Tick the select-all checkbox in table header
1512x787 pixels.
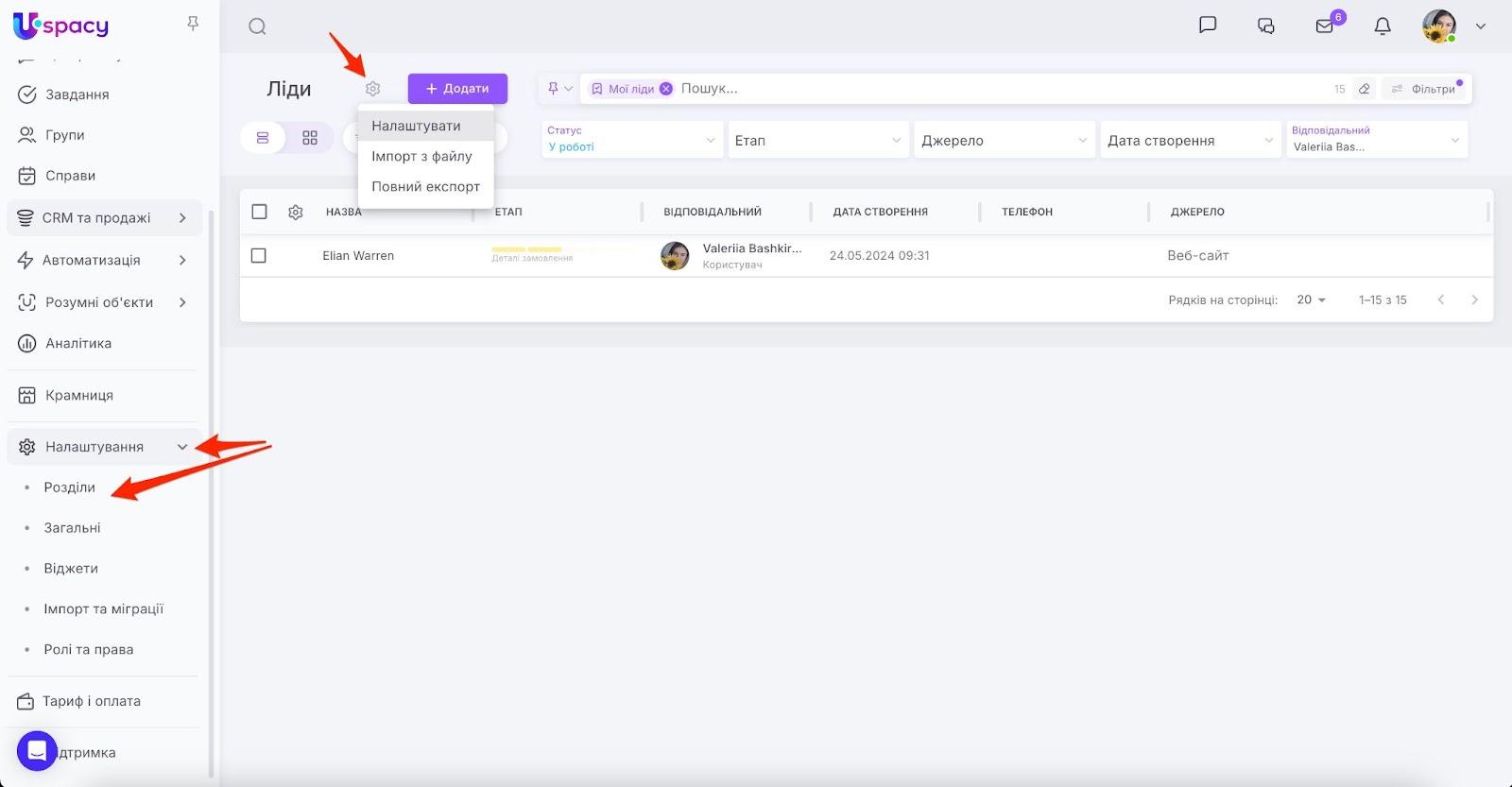pos(259,212)
